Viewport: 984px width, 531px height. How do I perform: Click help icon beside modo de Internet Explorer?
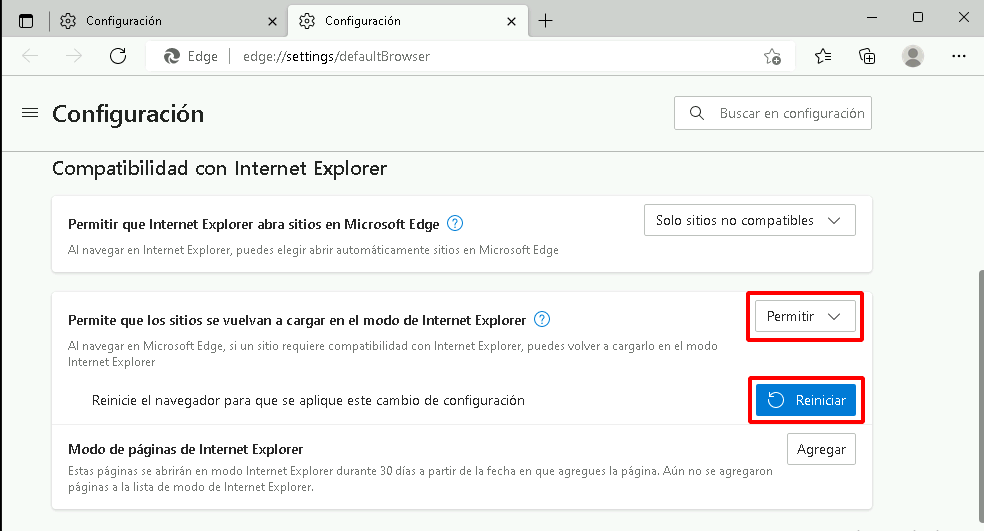542,319
